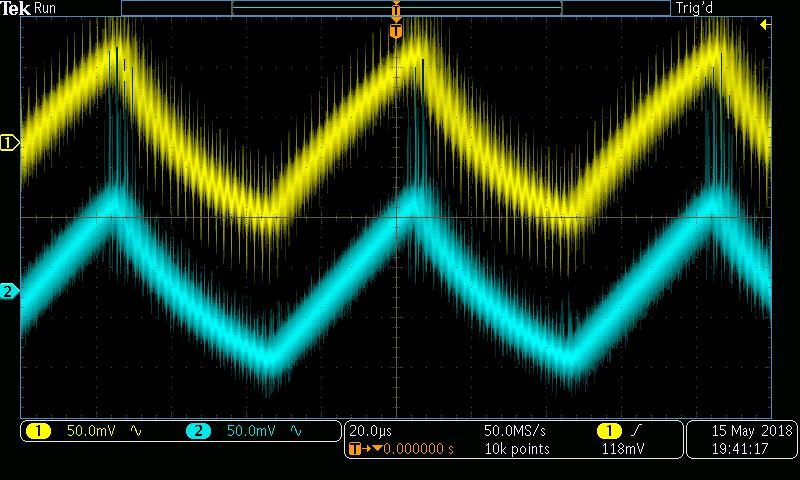Image resolution: width=800 pixels, height=480 pixels.
Task: Select the yellow channel 1 badge in readout
Action: pos(39,432)
